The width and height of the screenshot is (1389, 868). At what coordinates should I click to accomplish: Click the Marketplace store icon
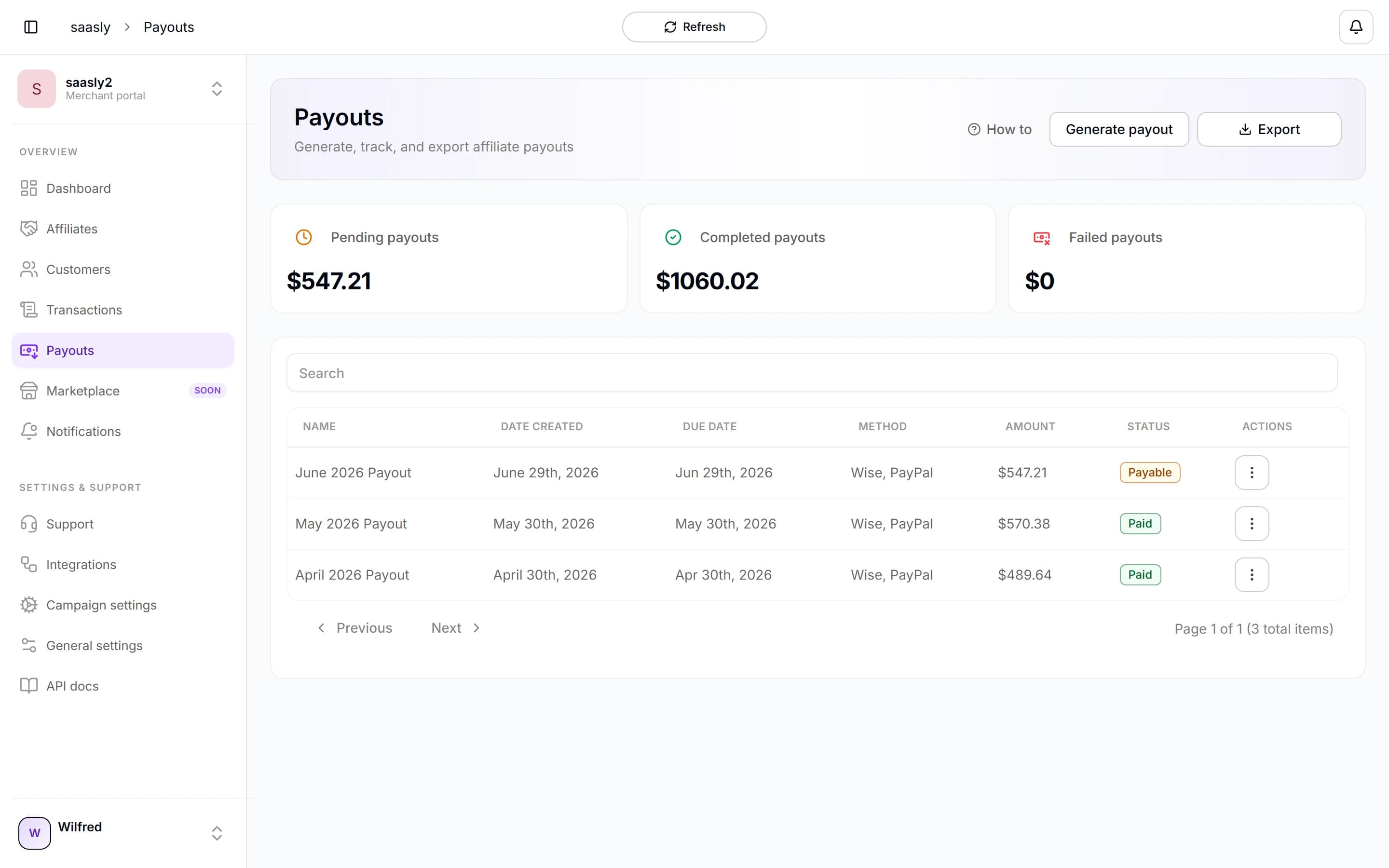click(29, 391)
